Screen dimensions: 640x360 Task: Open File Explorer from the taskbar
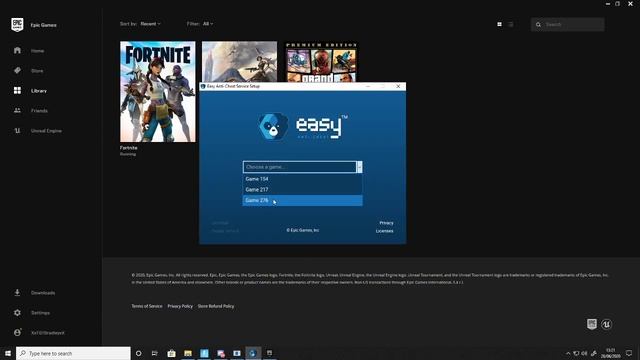[188, 353]
